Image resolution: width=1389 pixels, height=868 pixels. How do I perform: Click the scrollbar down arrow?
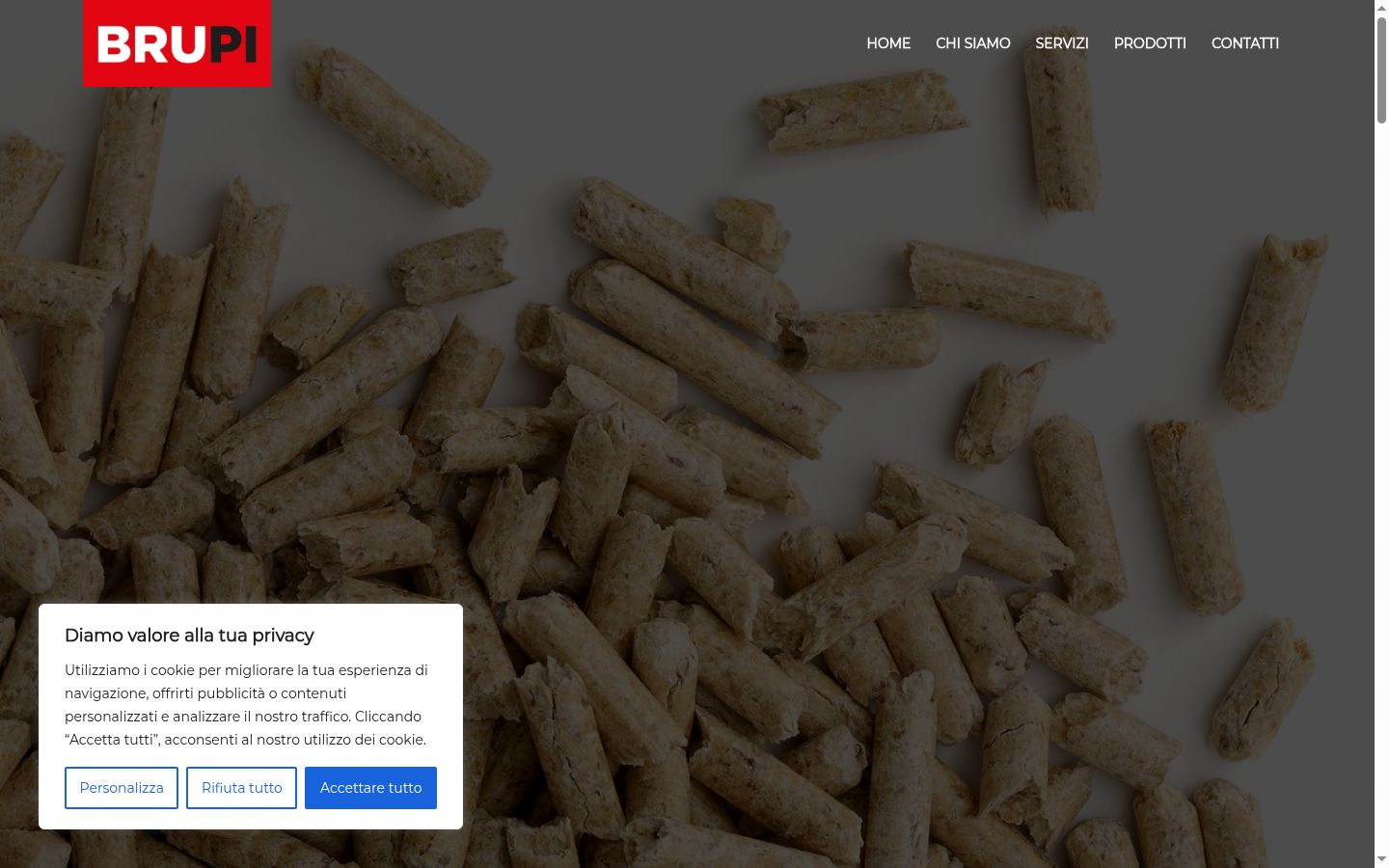point(1381,859)
